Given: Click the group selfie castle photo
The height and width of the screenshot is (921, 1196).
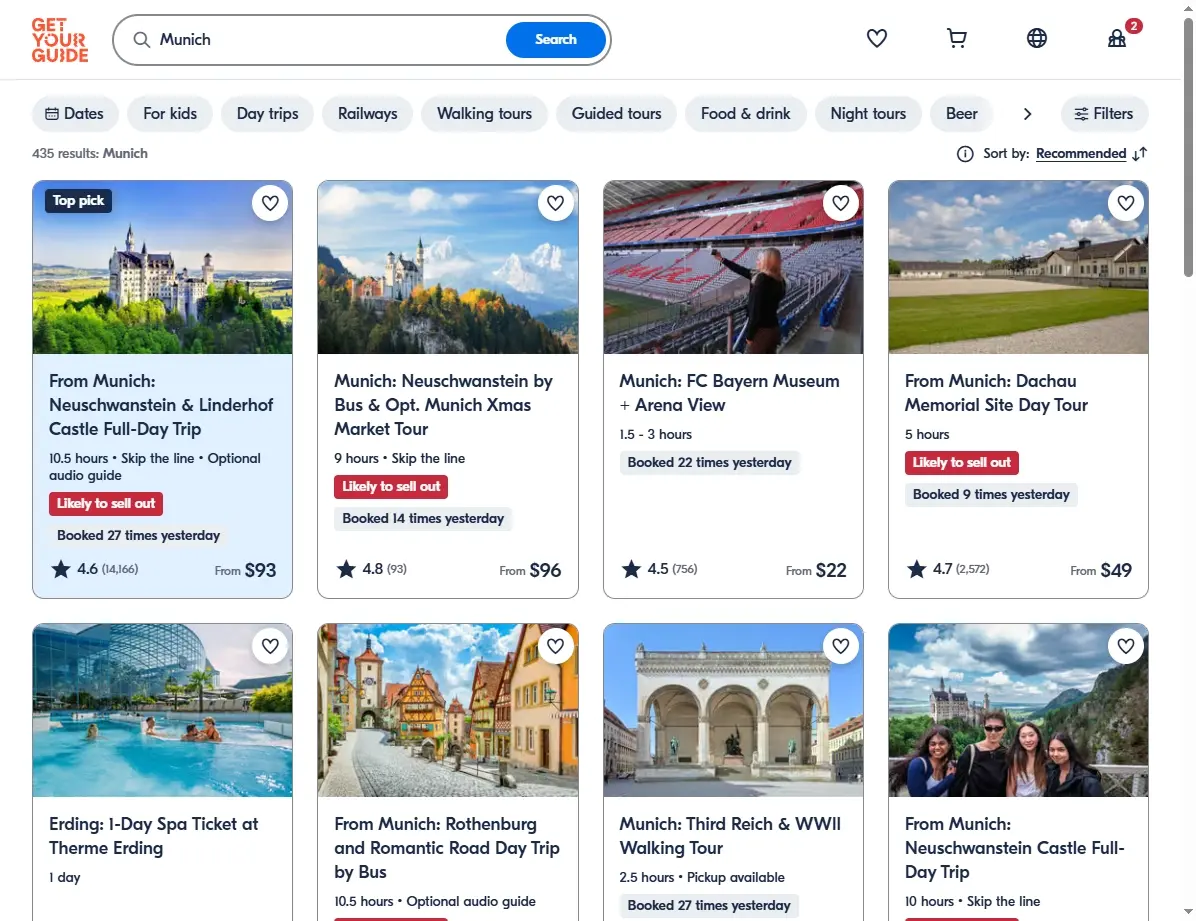Looking at the screenshot, I should (x=1018, y=710).
